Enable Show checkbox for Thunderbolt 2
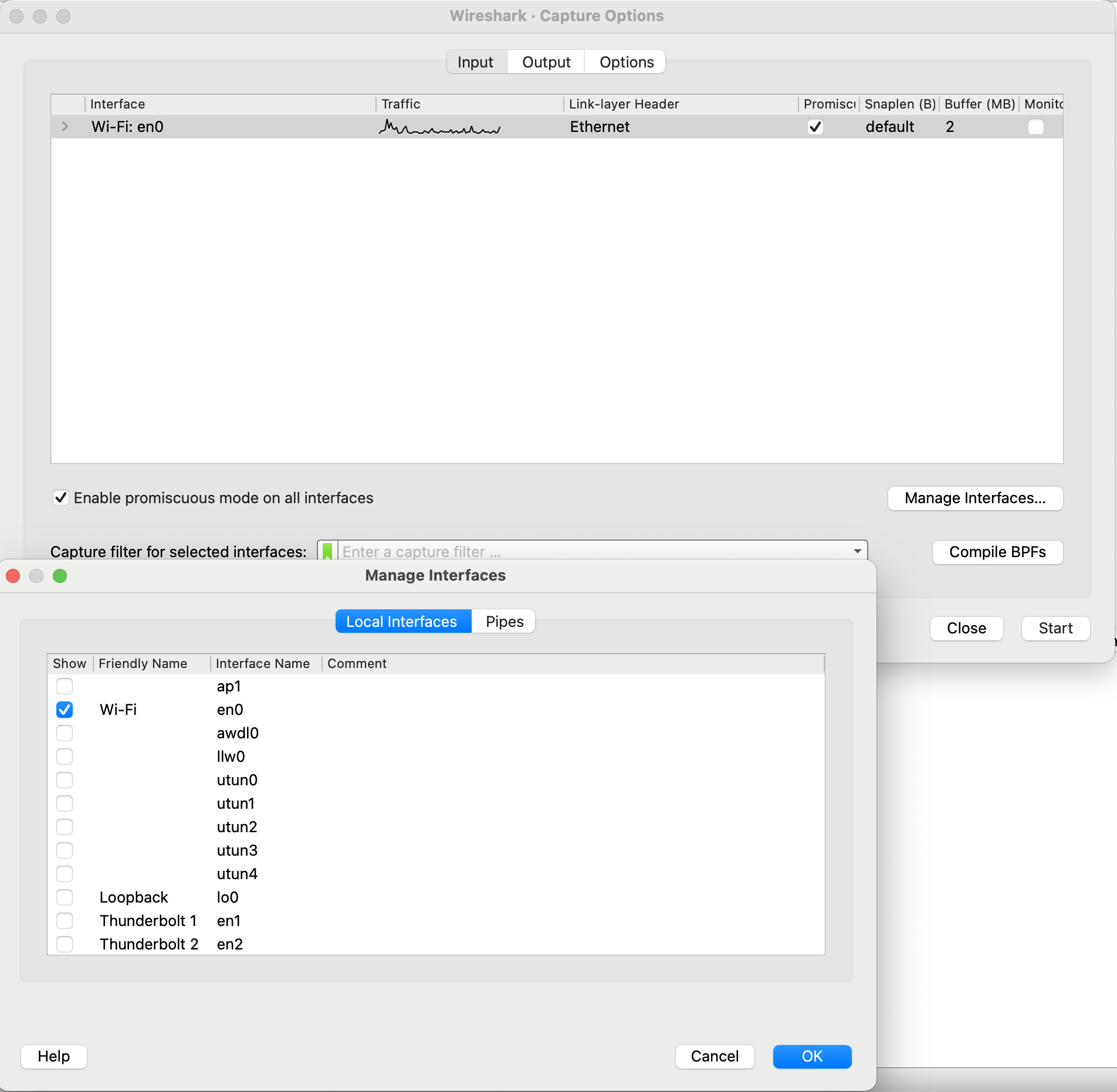This screenshot has height=1092, width=1117. (x=65, y=944)
